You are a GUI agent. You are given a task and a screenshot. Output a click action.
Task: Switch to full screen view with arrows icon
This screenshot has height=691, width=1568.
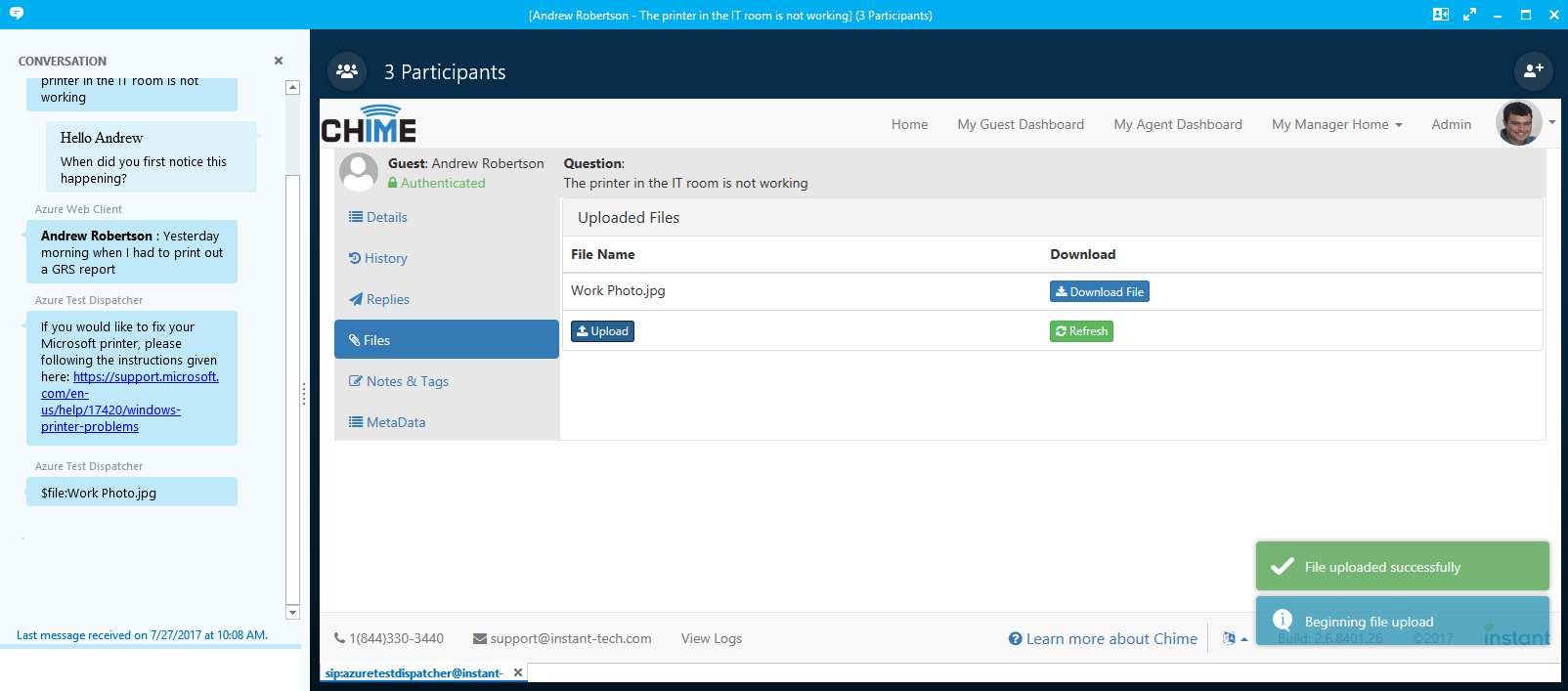pos(1469,15)
